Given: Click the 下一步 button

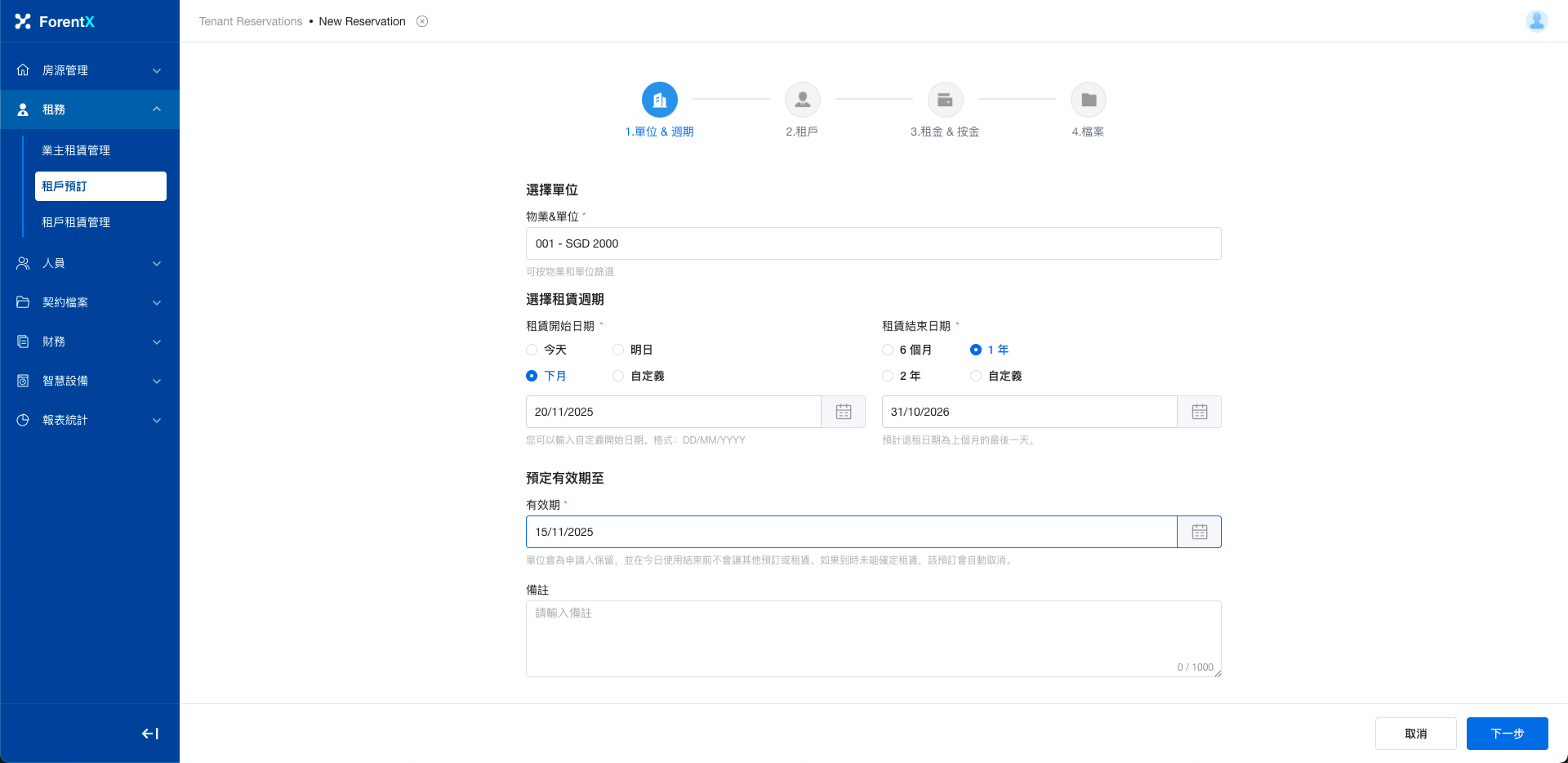Looking at the screenshot, I should (x=1507, y=734).
